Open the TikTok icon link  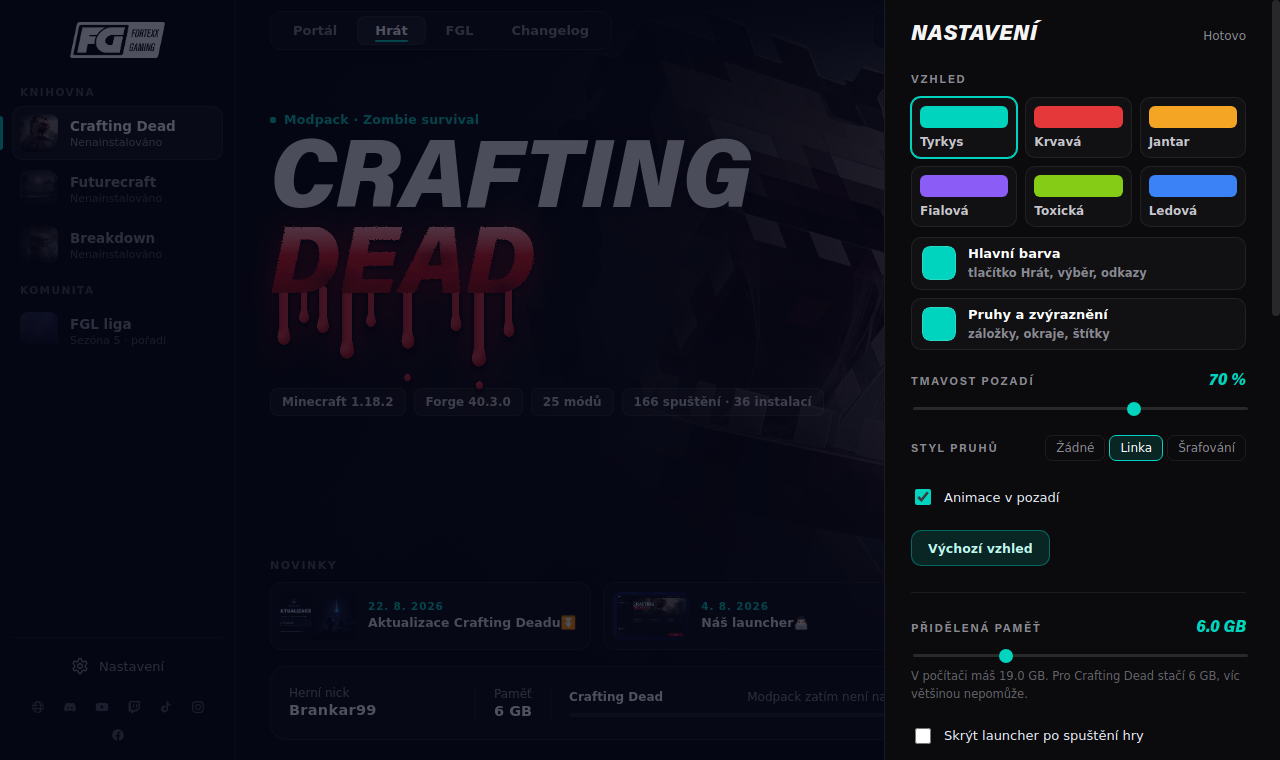tap(166, 707)
